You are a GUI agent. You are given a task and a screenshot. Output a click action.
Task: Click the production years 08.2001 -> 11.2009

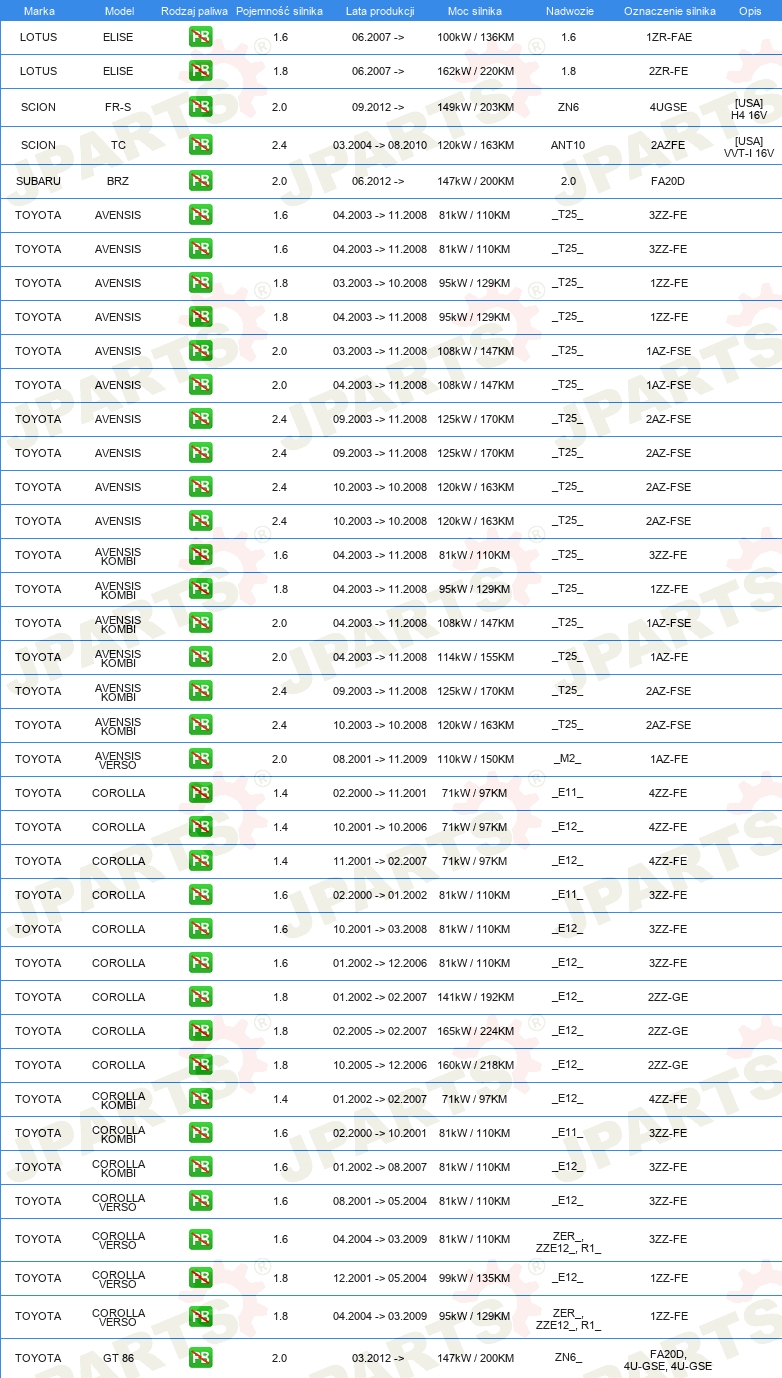click(380, 759)
